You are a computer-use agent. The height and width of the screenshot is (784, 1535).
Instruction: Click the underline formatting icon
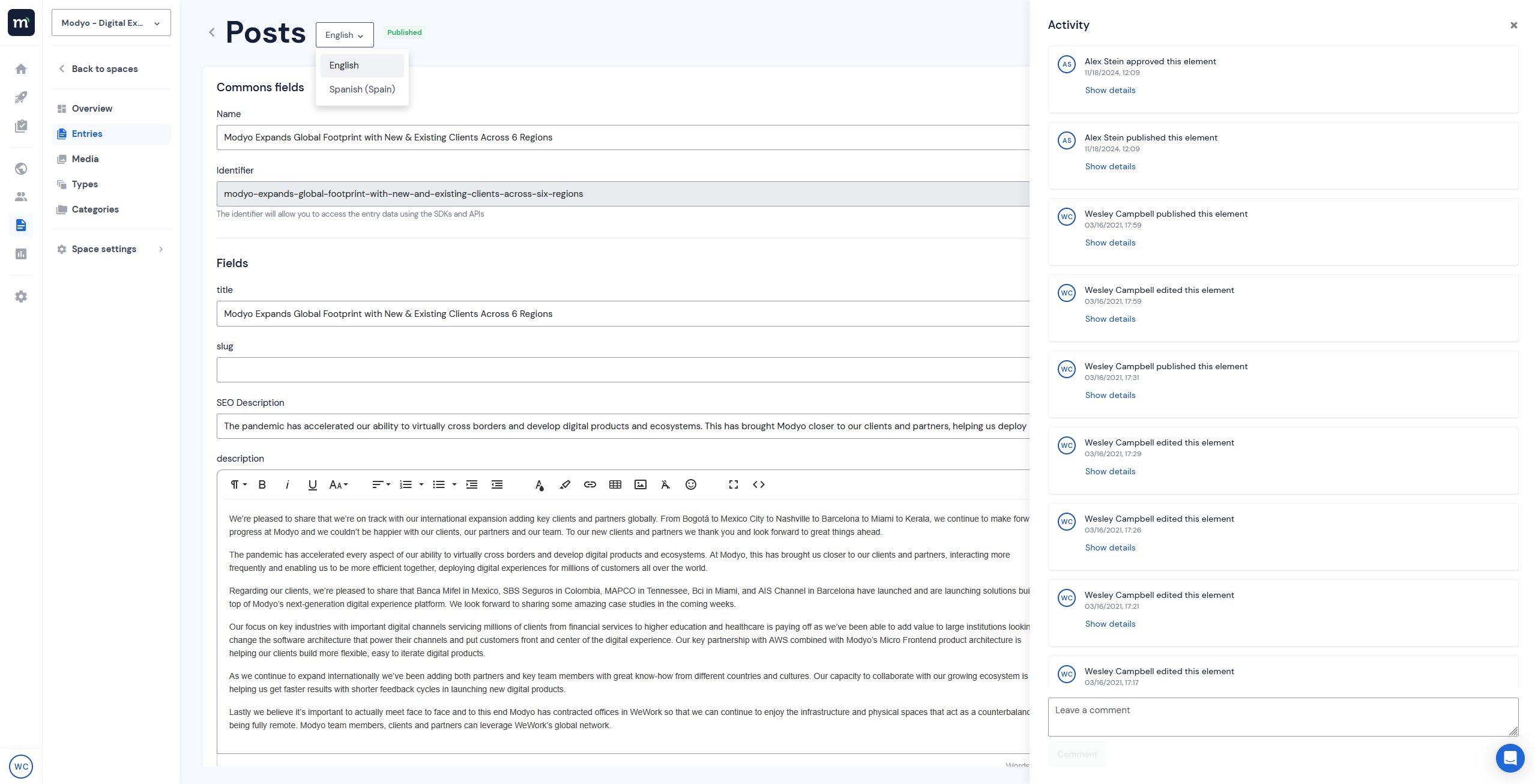click(312, 485)
